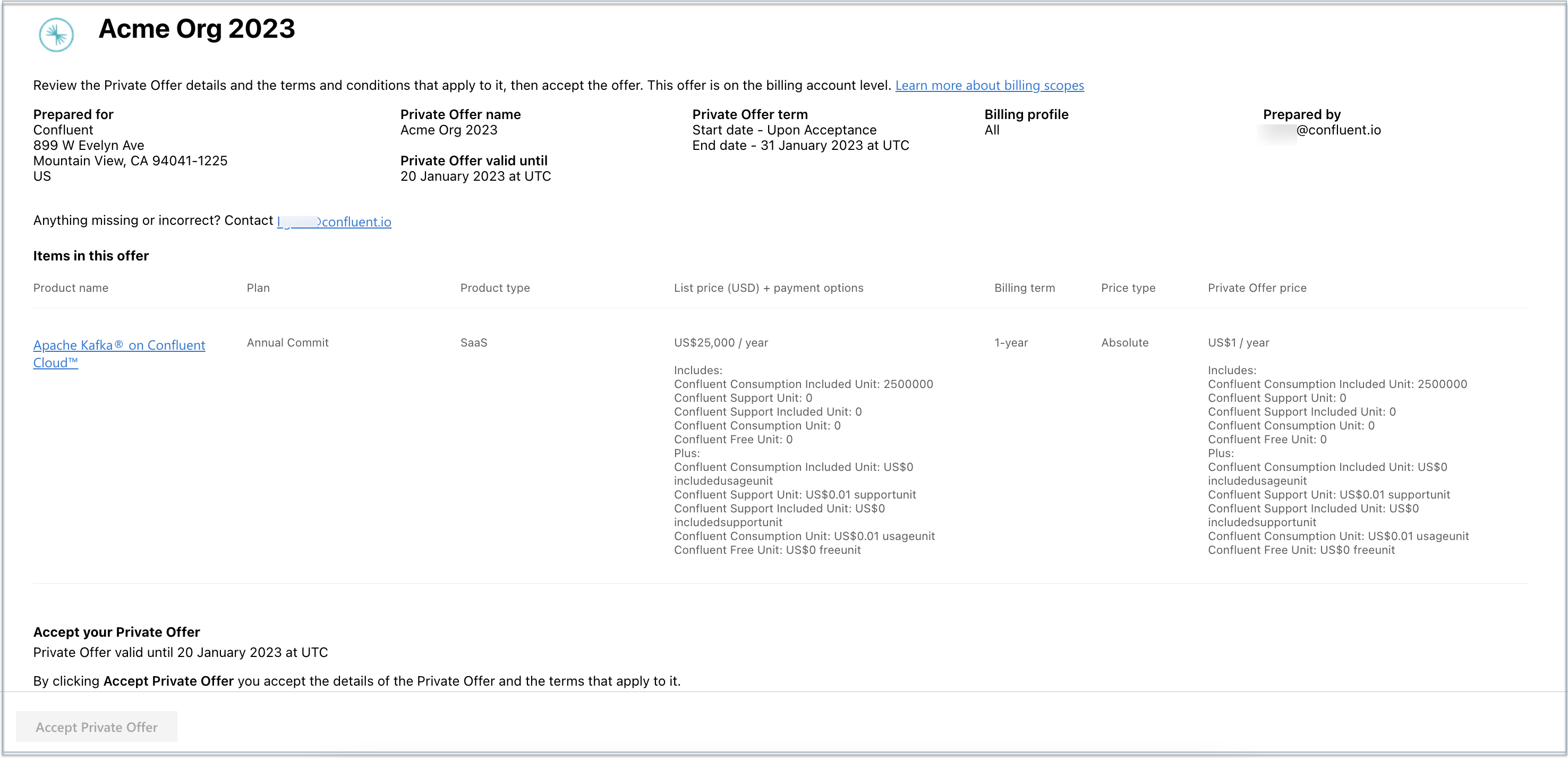
Task: Click the Billing profile "All" value
Action: click(992, 130)
